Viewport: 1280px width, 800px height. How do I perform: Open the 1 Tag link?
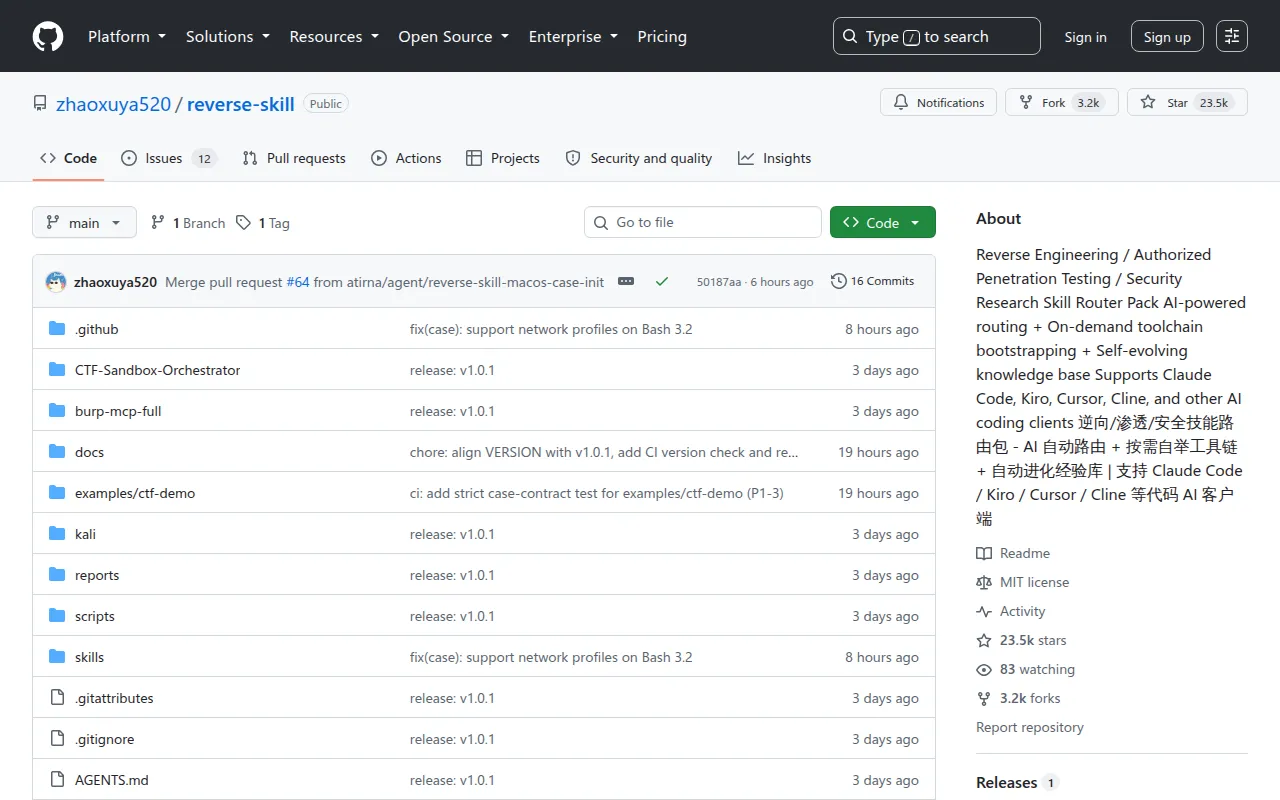pos(263,223)
